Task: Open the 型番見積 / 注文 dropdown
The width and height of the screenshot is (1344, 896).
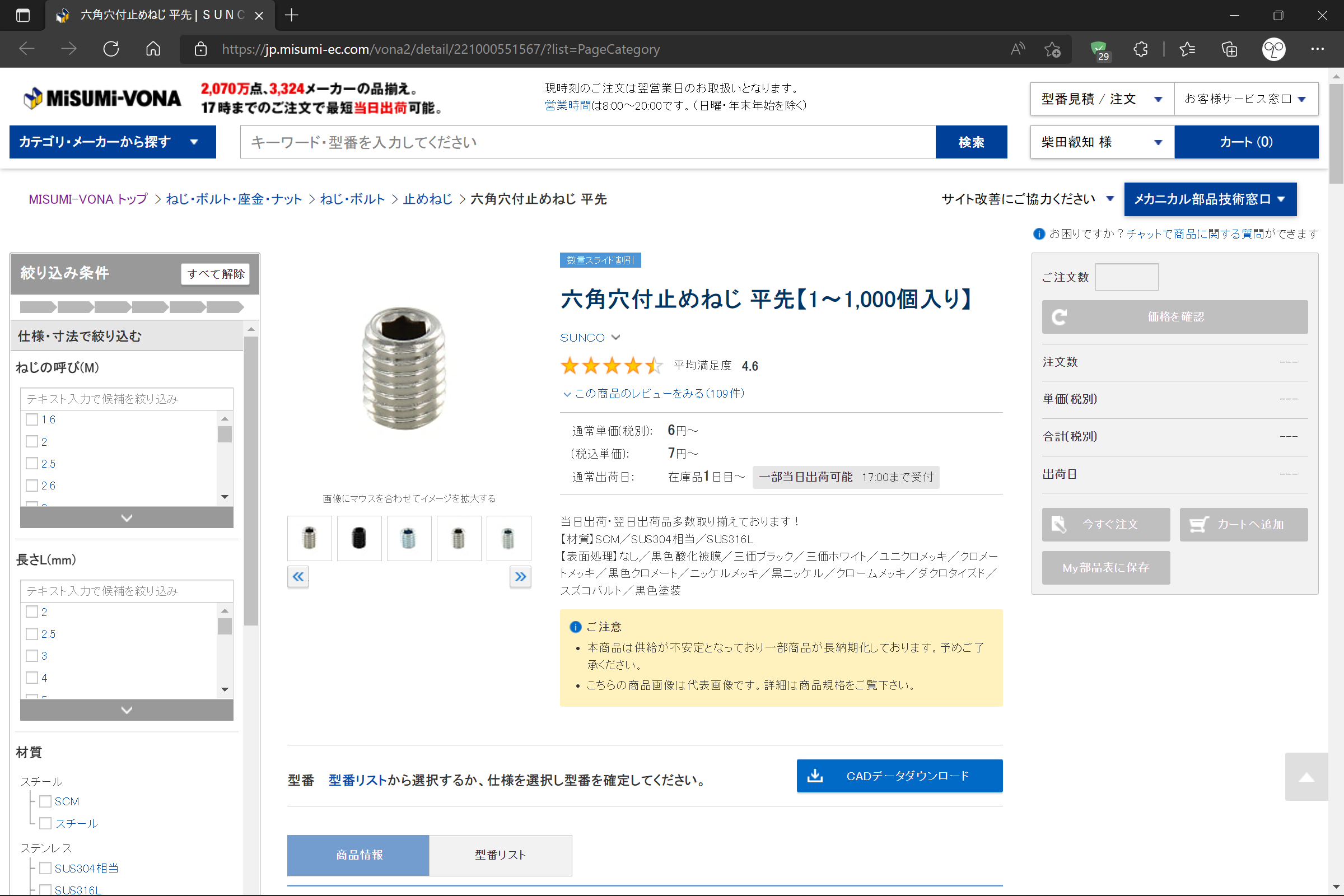Action: click(1102, 99)
